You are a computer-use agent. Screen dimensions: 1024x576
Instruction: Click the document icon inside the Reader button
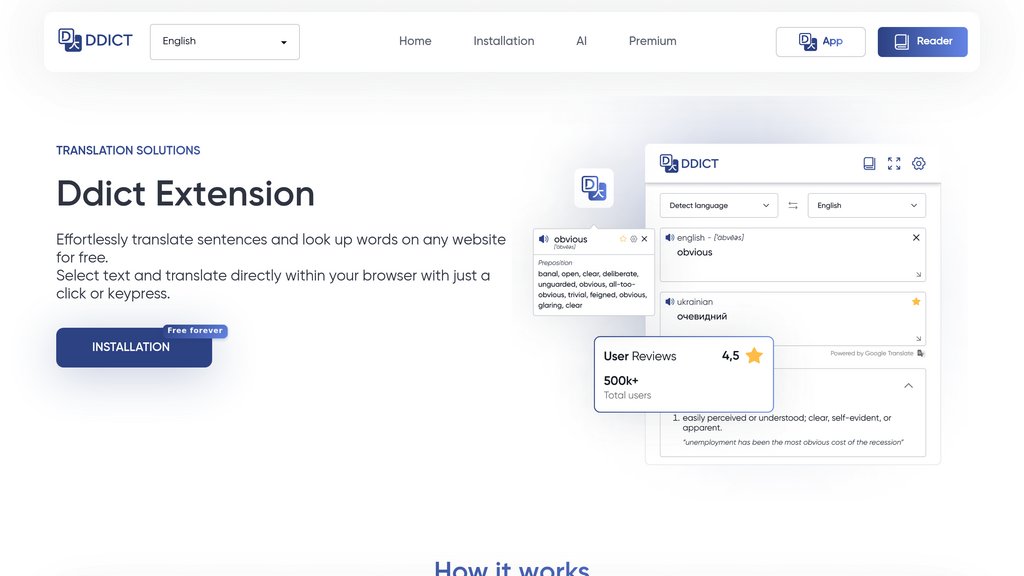pos(902,42)
